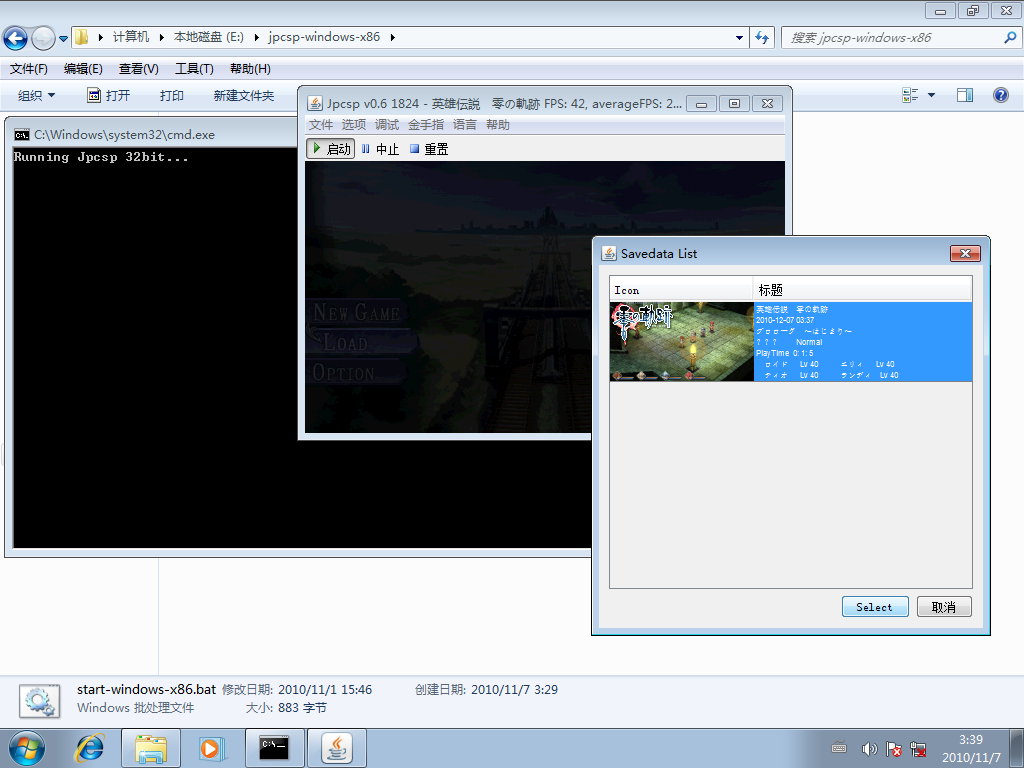Click the 中止 pause button in Jpcsp
Screen dimensions: 1024x768
point(380,149)
